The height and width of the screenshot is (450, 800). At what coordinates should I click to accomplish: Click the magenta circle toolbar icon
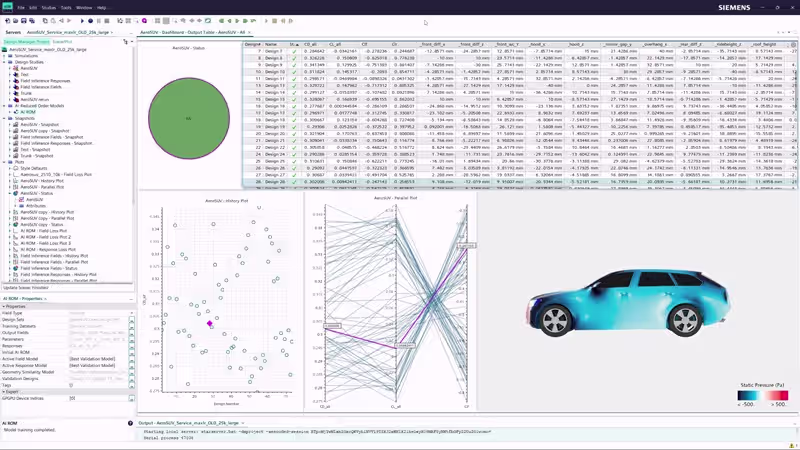click(144, 21)
